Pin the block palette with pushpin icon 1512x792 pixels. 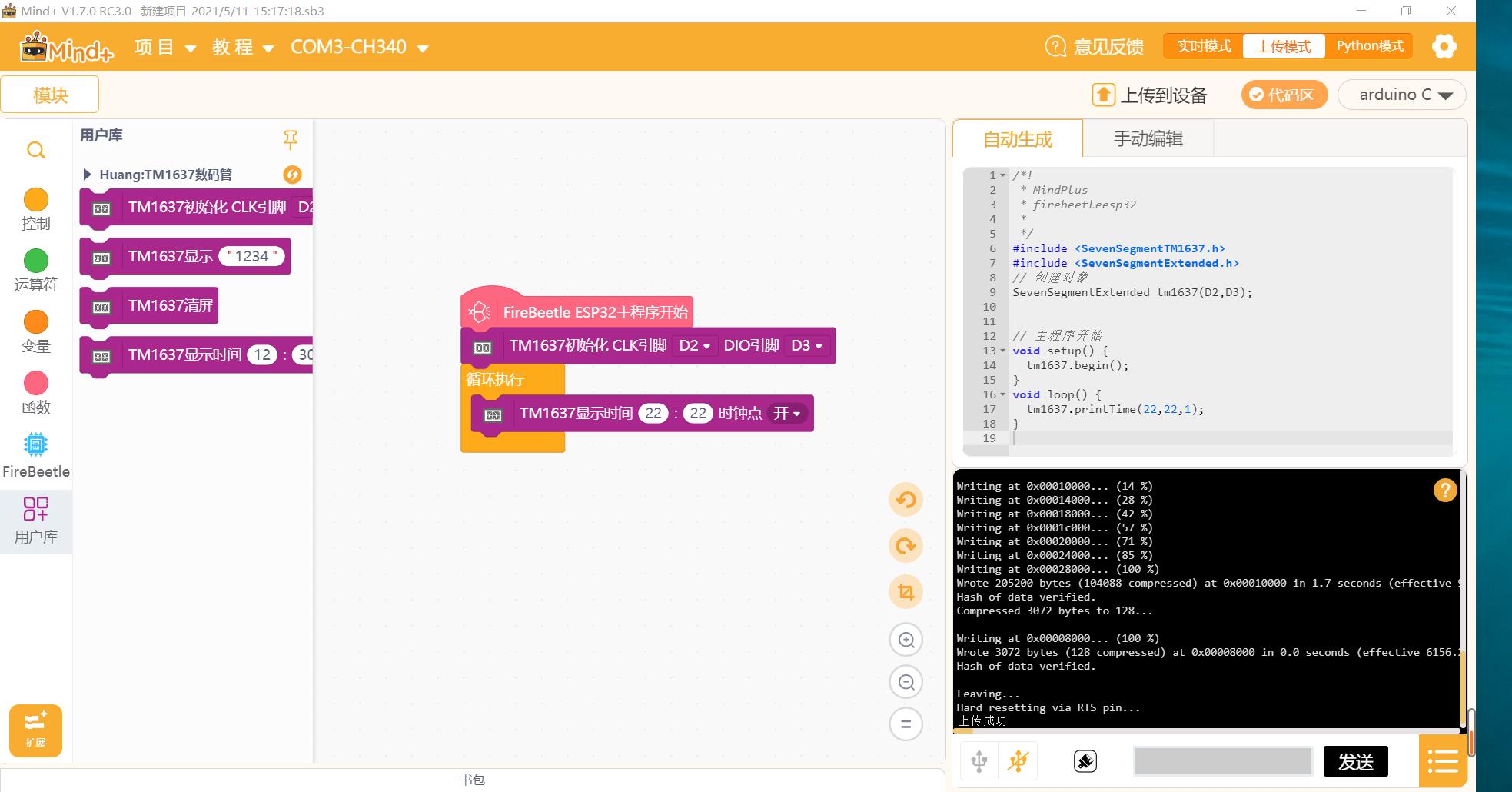[291, 139]
